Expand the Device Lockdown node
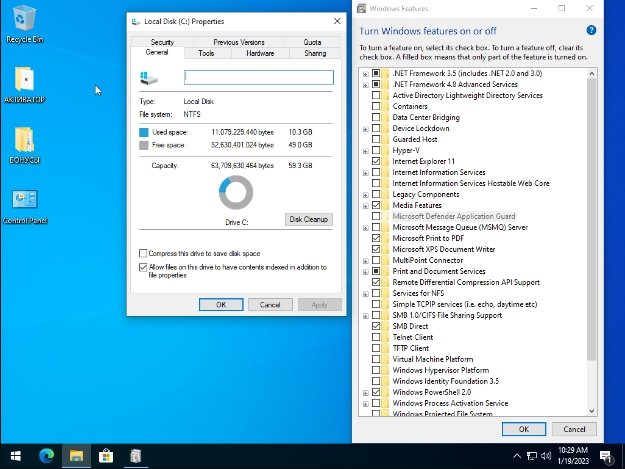 click(x=365, y=129)
